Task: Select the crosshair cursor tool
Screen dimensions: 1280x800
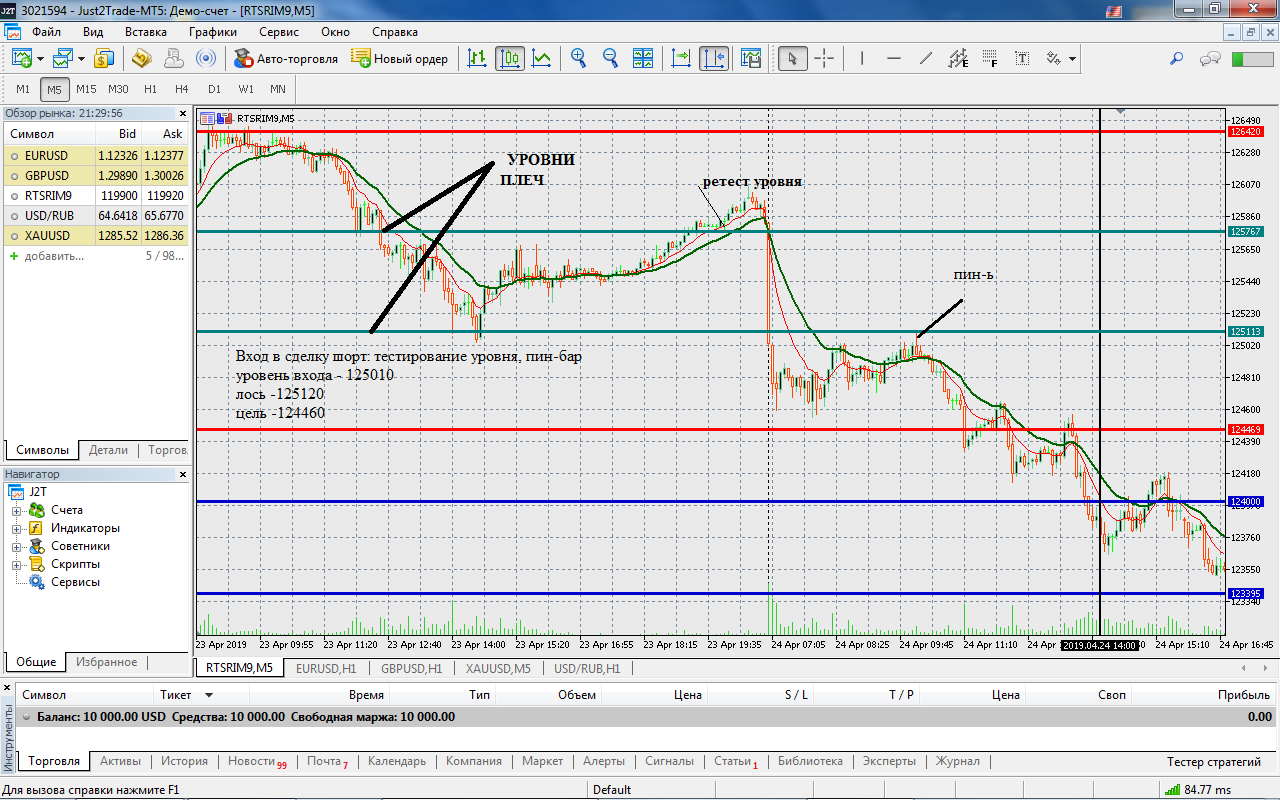Action: coord(824,59)
